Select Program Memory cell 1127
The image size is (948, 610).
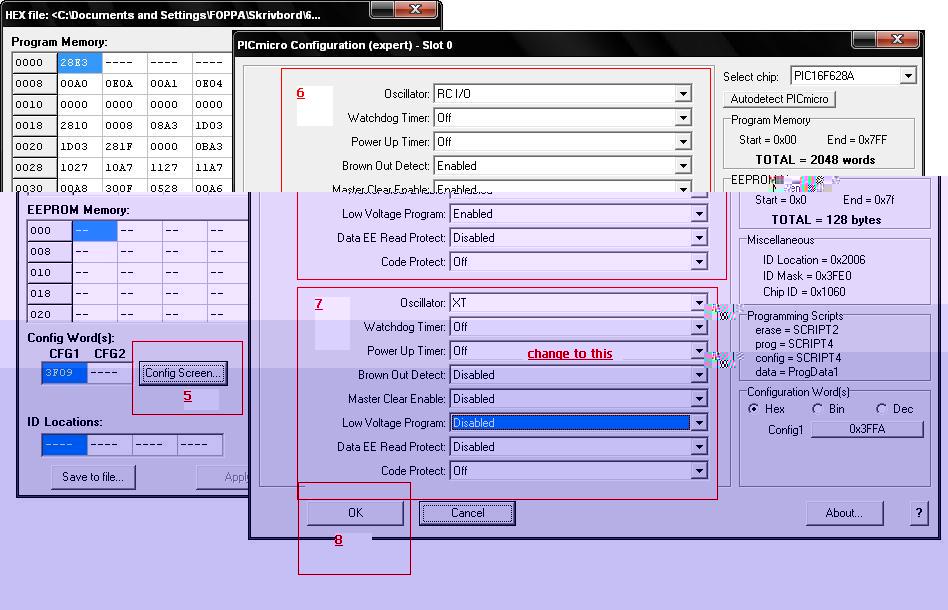coord(170,167)
